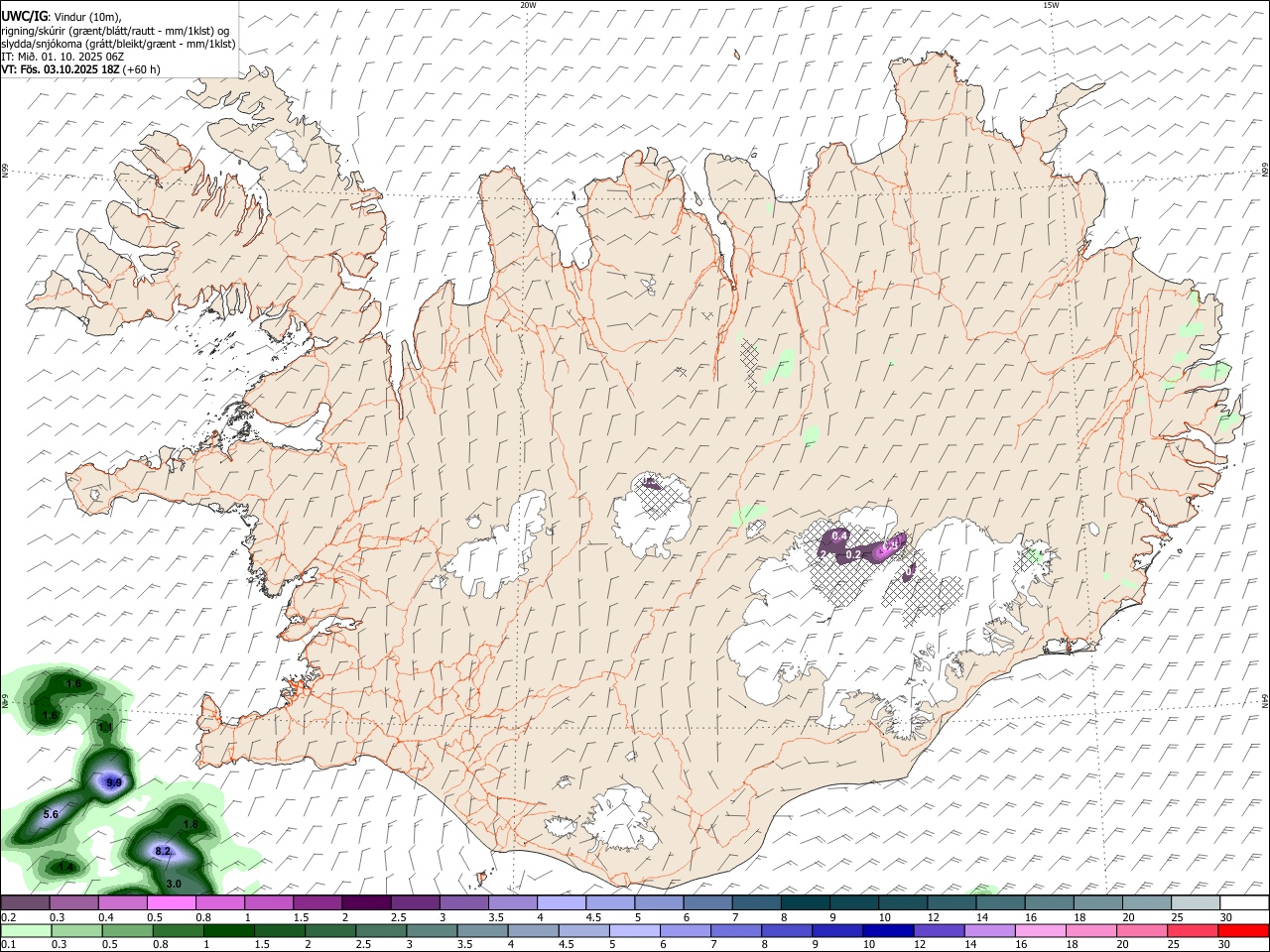Click the bright magenta snow-scale swatch at 0.5
The width and height of the screenshot is (1270, 952).
click(x=171, y=902)
